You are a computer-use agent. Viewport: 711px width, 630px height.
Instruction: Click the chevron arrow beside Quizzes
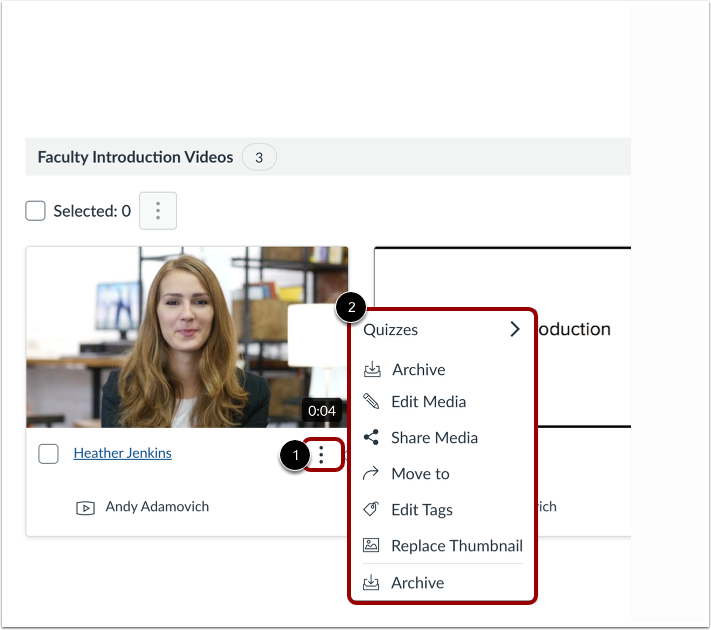click(x=515, y=329)
